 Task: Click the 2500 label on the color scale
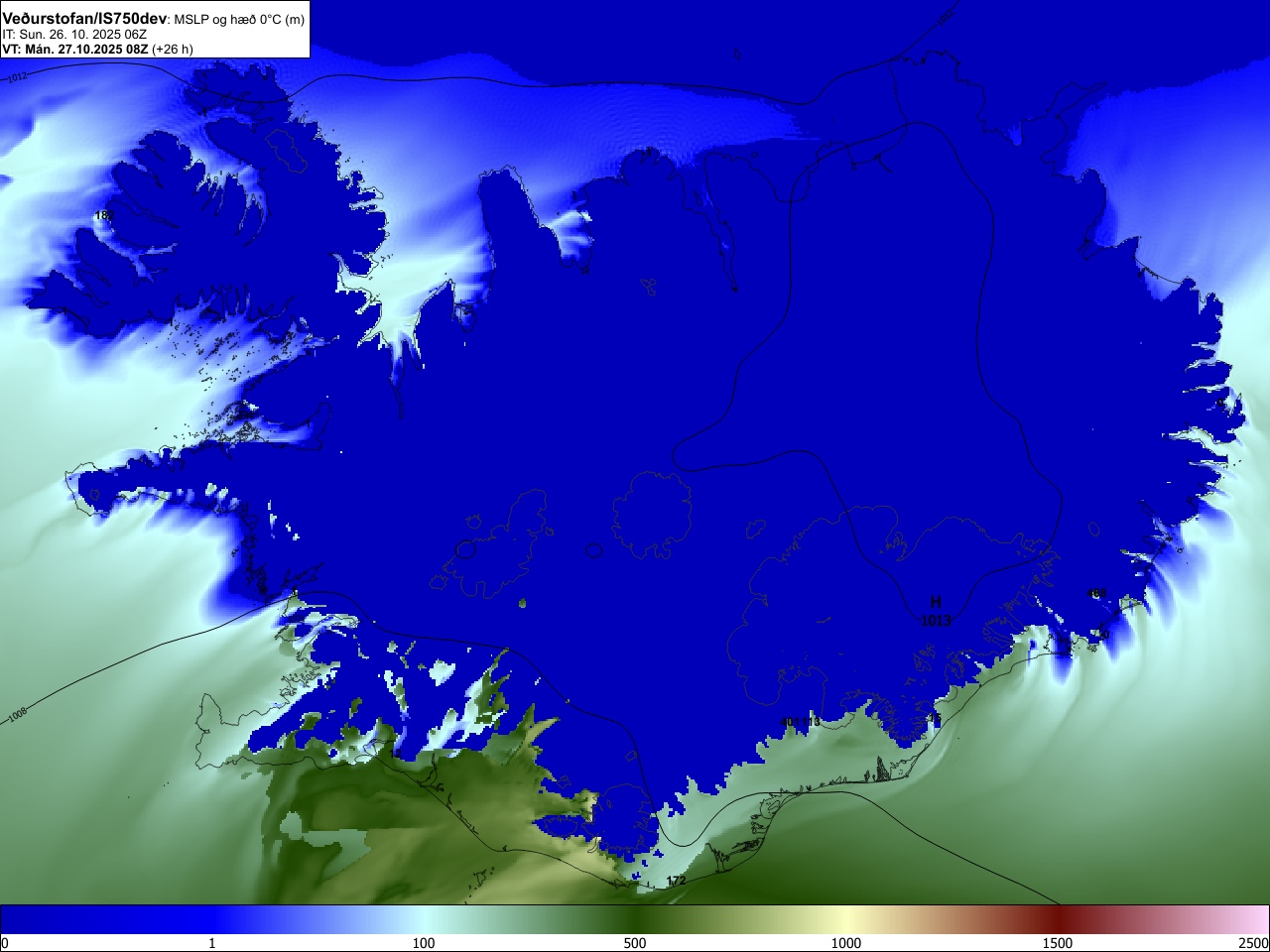tap(1253, 943)
